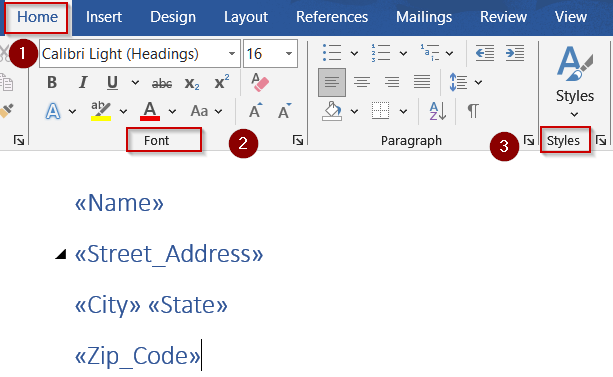The height and width of the screenshot is (377, 613).
Task: Center align the text
Action: point(362,82)
